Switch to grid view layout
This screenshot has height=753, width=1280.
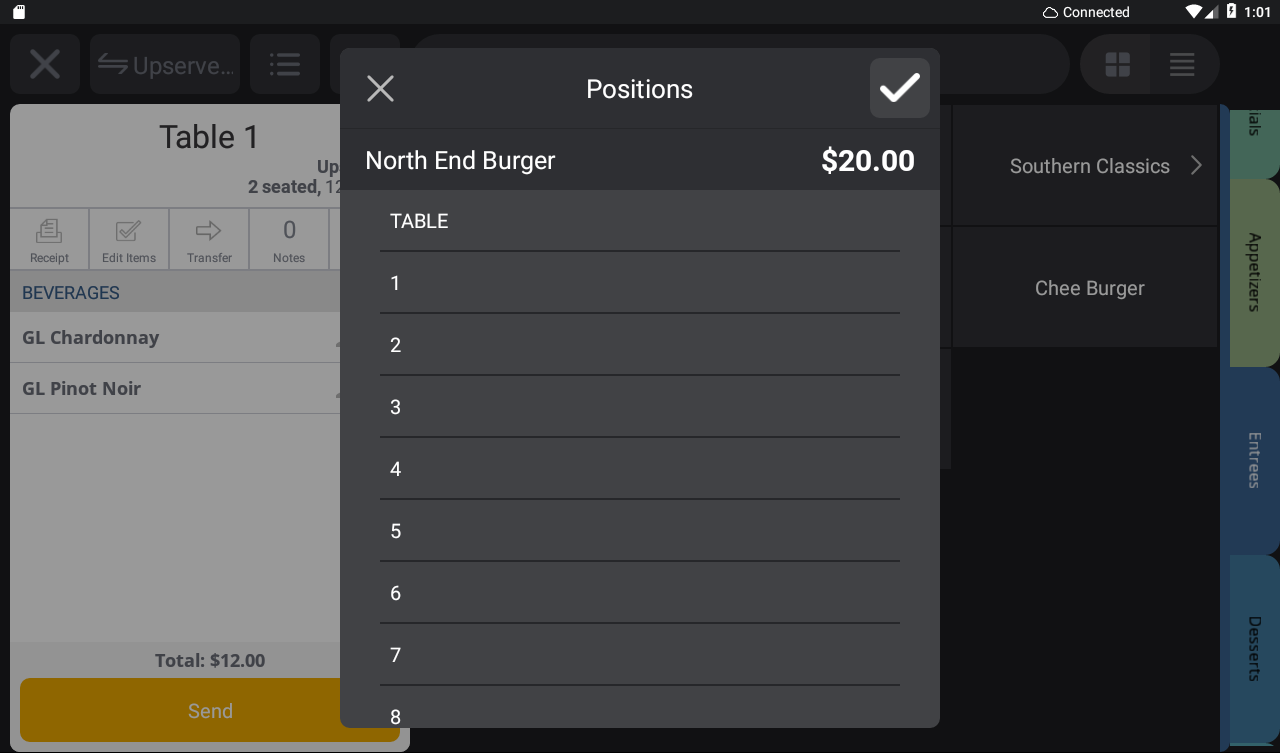(x=1117, y=65)
